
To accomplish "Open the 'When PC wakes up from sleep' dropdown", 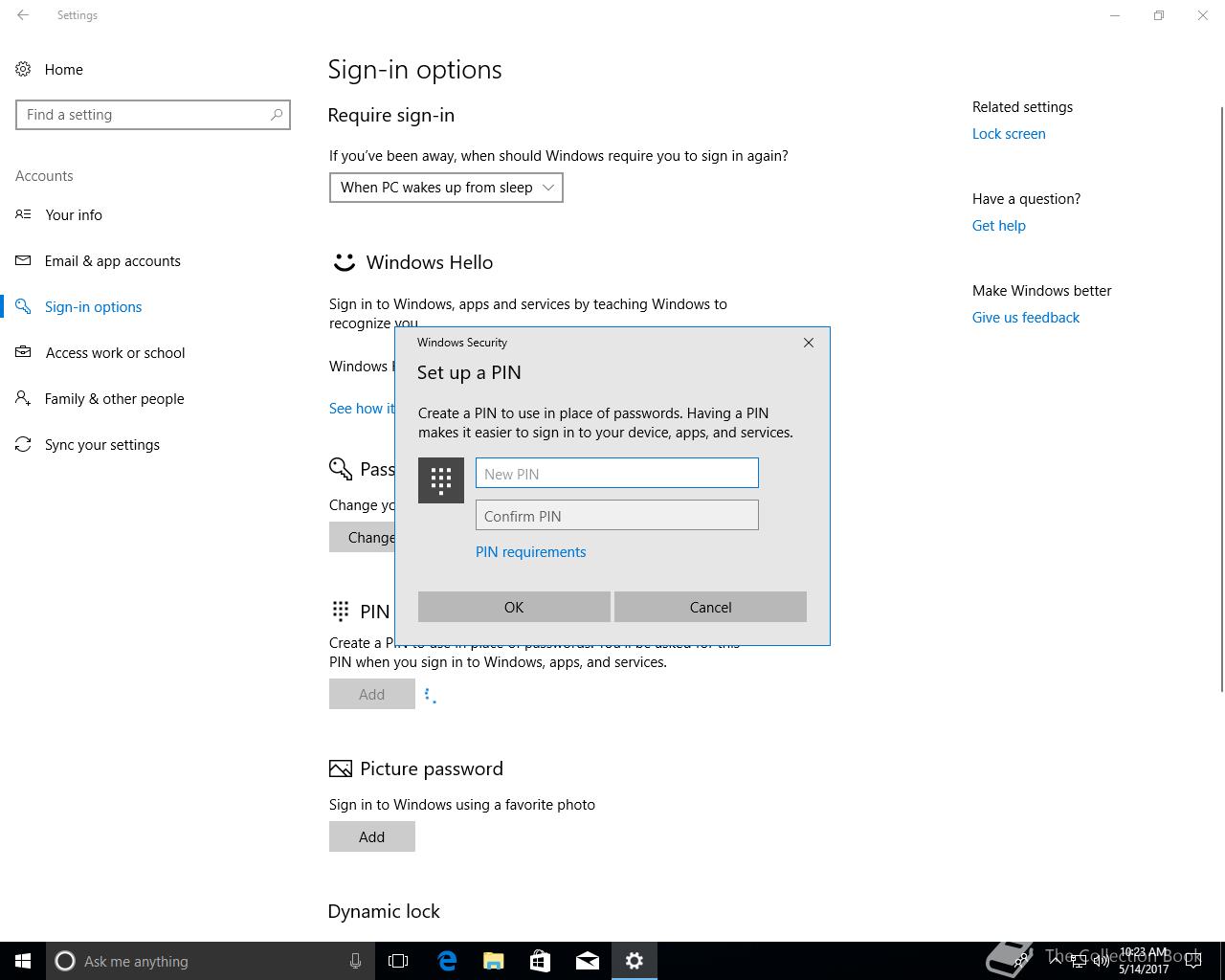I will [446, 188].
